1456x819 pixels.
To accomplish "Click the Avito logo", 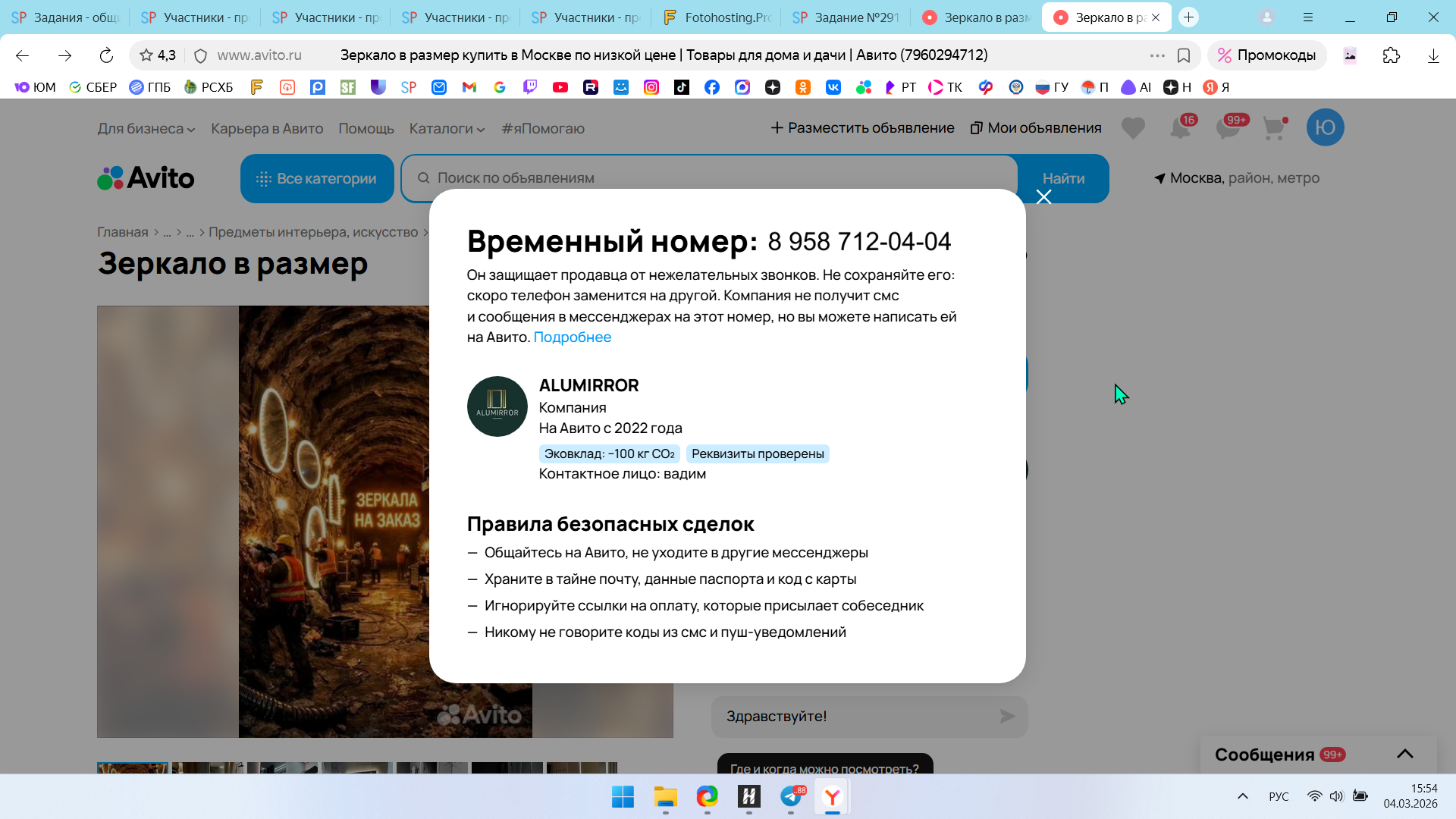I will point(146,178).
